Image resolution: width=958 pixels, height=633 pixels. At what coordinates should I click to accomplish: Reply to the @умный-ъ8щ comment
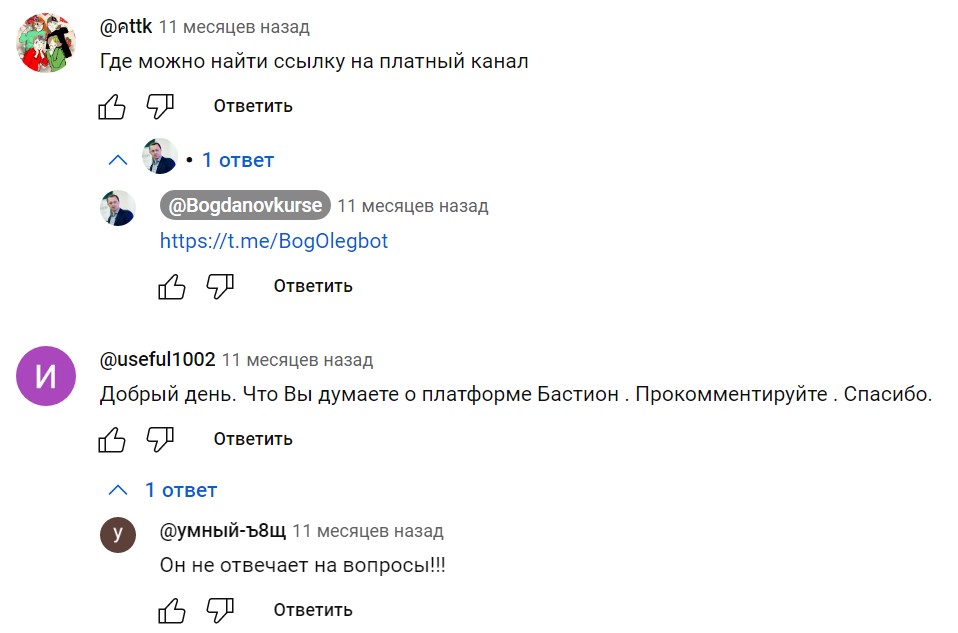pyautogui.click(x=313, y=610)
